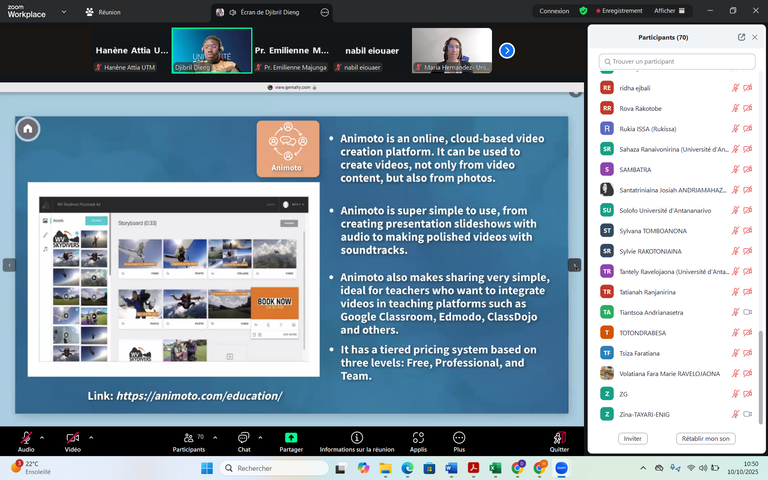This screenshot has width=768, height=480.
Task: Click the Trouver un participant search field
Action: (x=677, y=62)
